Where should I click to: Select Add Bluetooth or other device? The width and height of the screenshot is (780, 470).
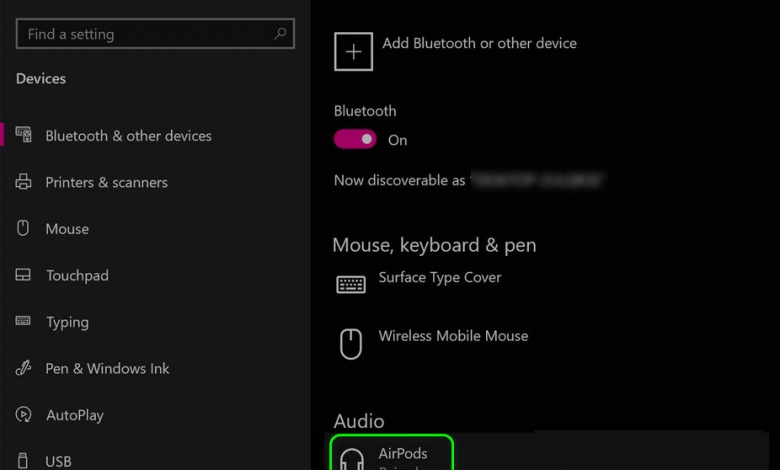[x=479, y=44]
